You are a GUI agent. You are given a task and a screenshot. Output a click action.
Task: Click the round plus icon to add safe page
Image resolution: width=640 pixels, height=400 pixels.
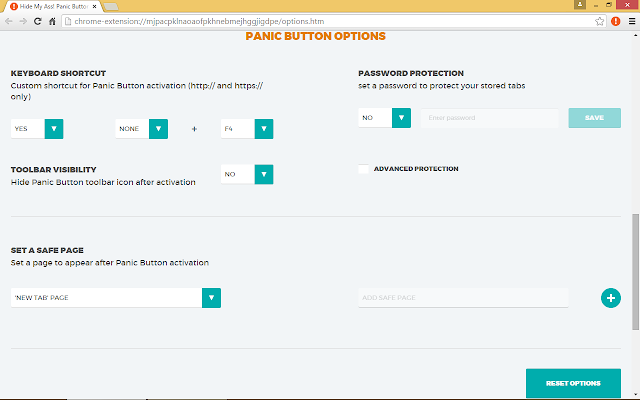[x=610, y=298]
